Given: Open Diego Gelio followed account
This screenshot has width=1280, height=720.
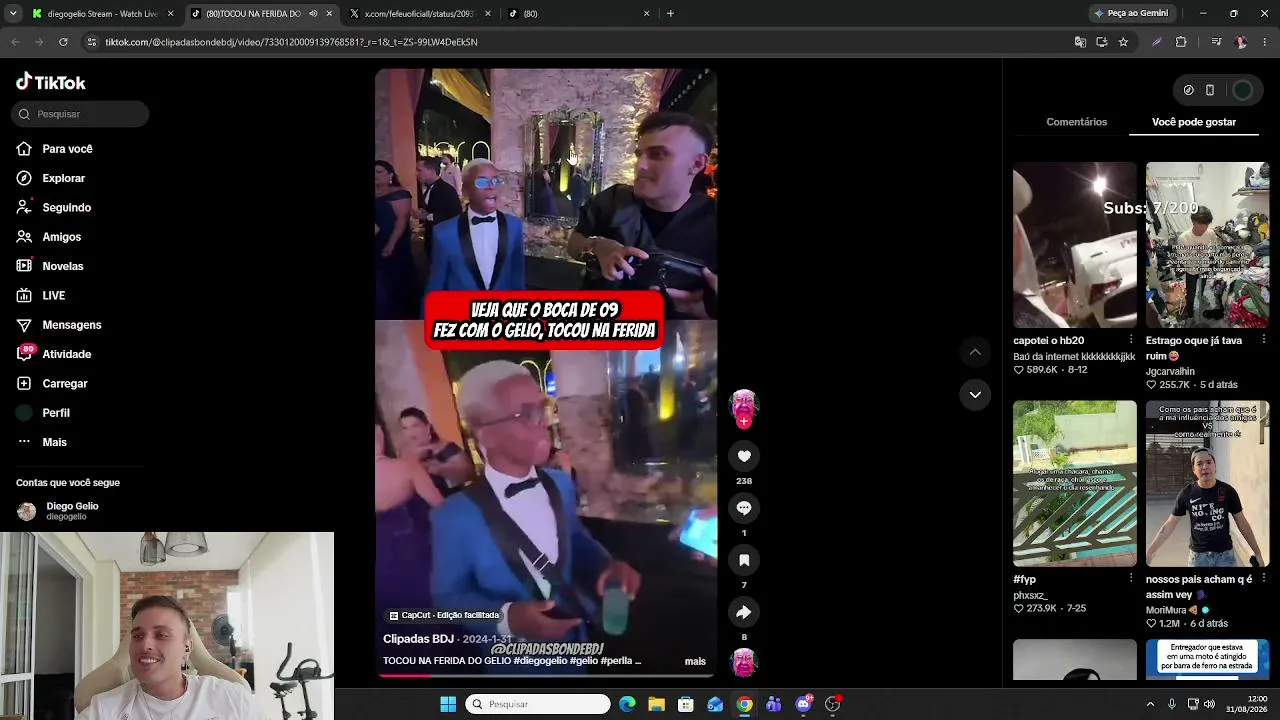Looking at the screenshot, I should pos(58,511).
